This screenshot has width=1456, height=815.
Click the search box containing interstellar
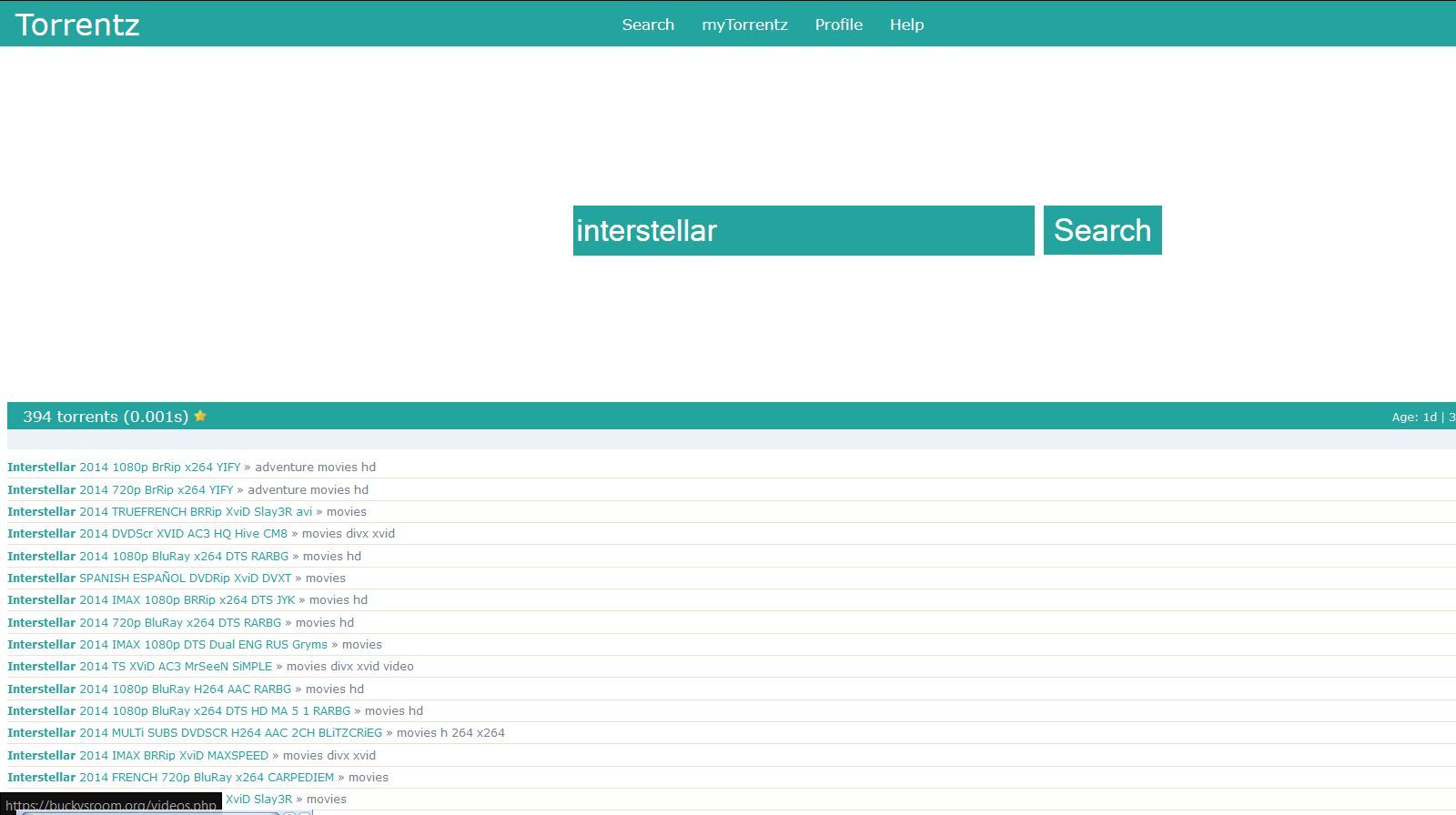[x=804, y=230]
